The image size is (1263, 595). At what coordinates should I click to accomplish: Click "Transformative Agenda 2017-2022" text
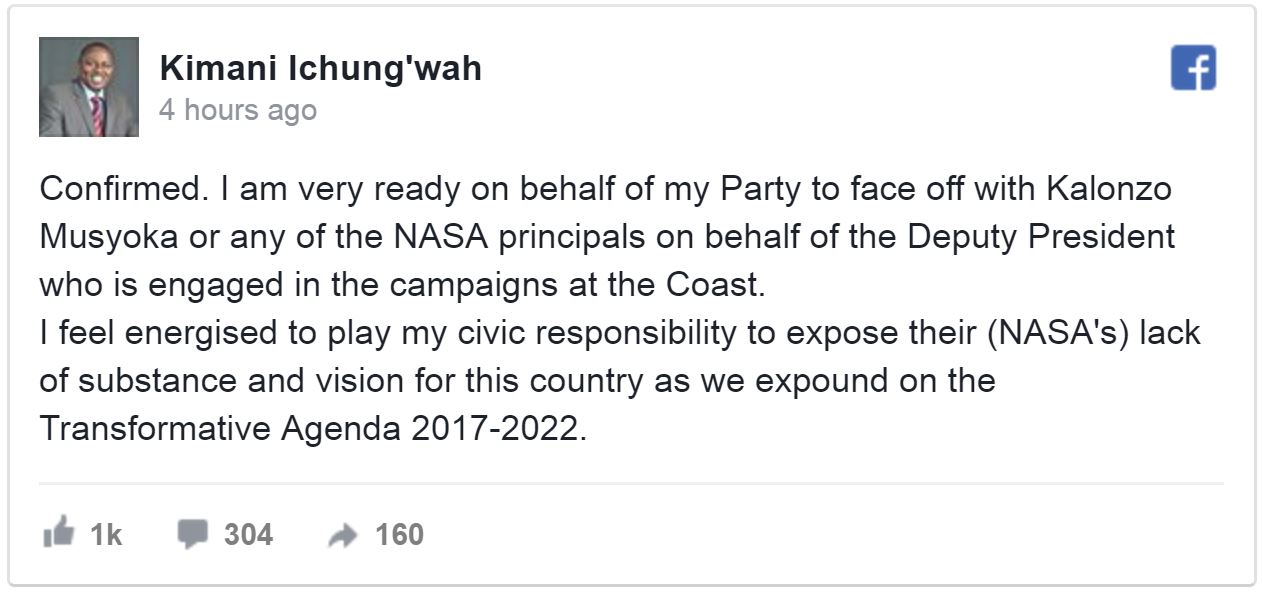coord(308,429)
